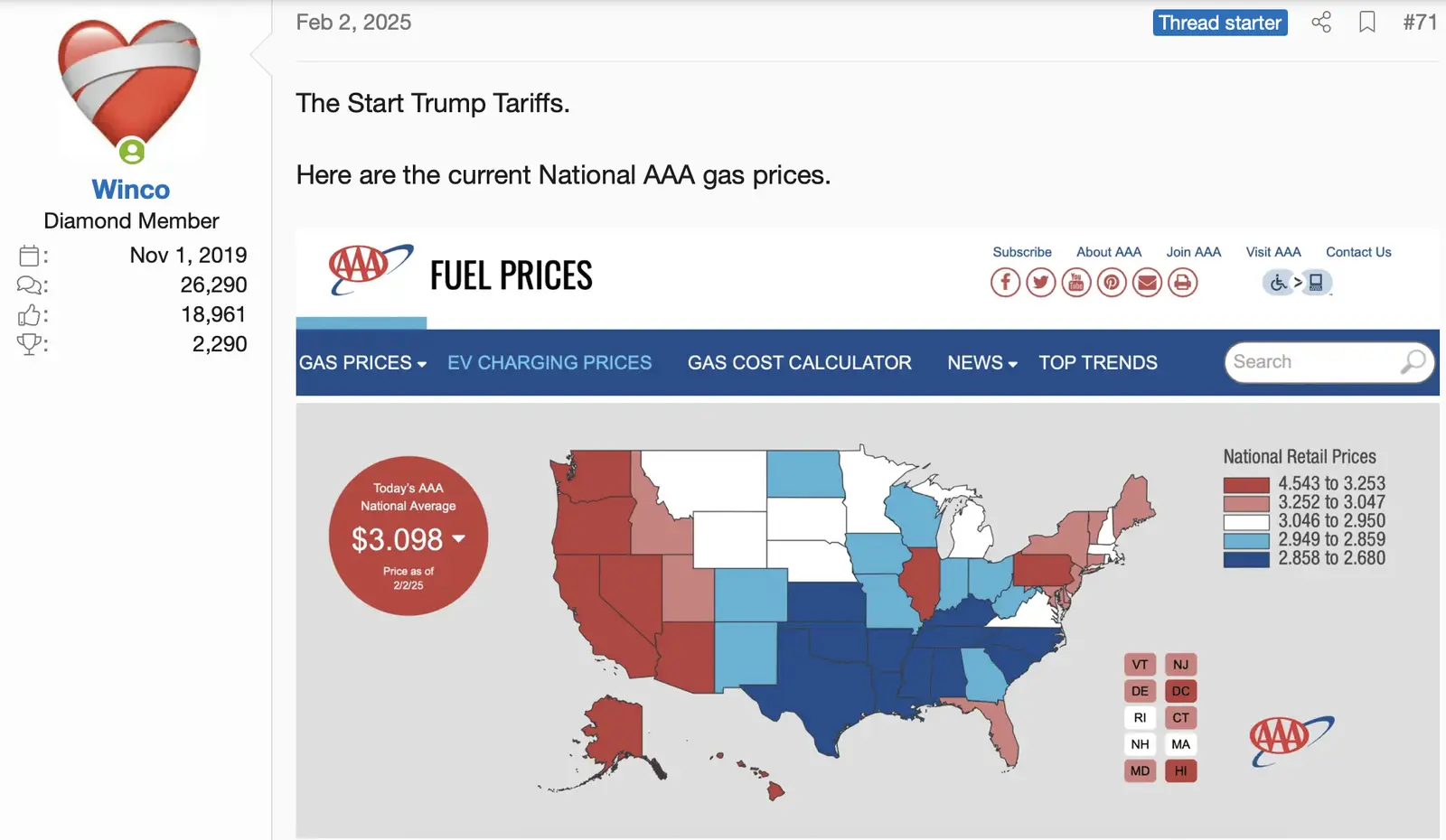Click the printer icon
This screenshot has height=840, width=1446.
[x=1182, y=283]
